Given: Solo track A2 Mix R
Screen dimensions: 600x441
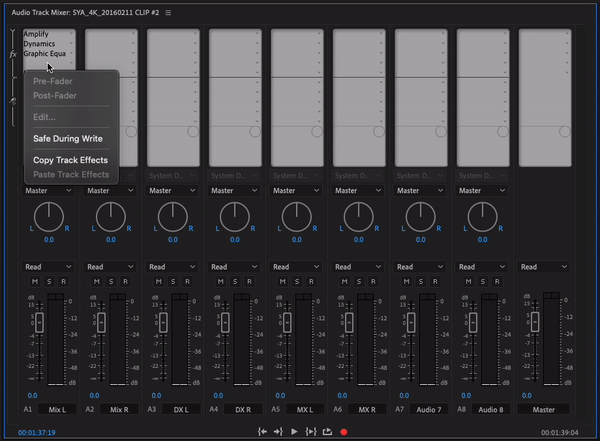Looking at the screenshot, I should (x=111, y=282).
